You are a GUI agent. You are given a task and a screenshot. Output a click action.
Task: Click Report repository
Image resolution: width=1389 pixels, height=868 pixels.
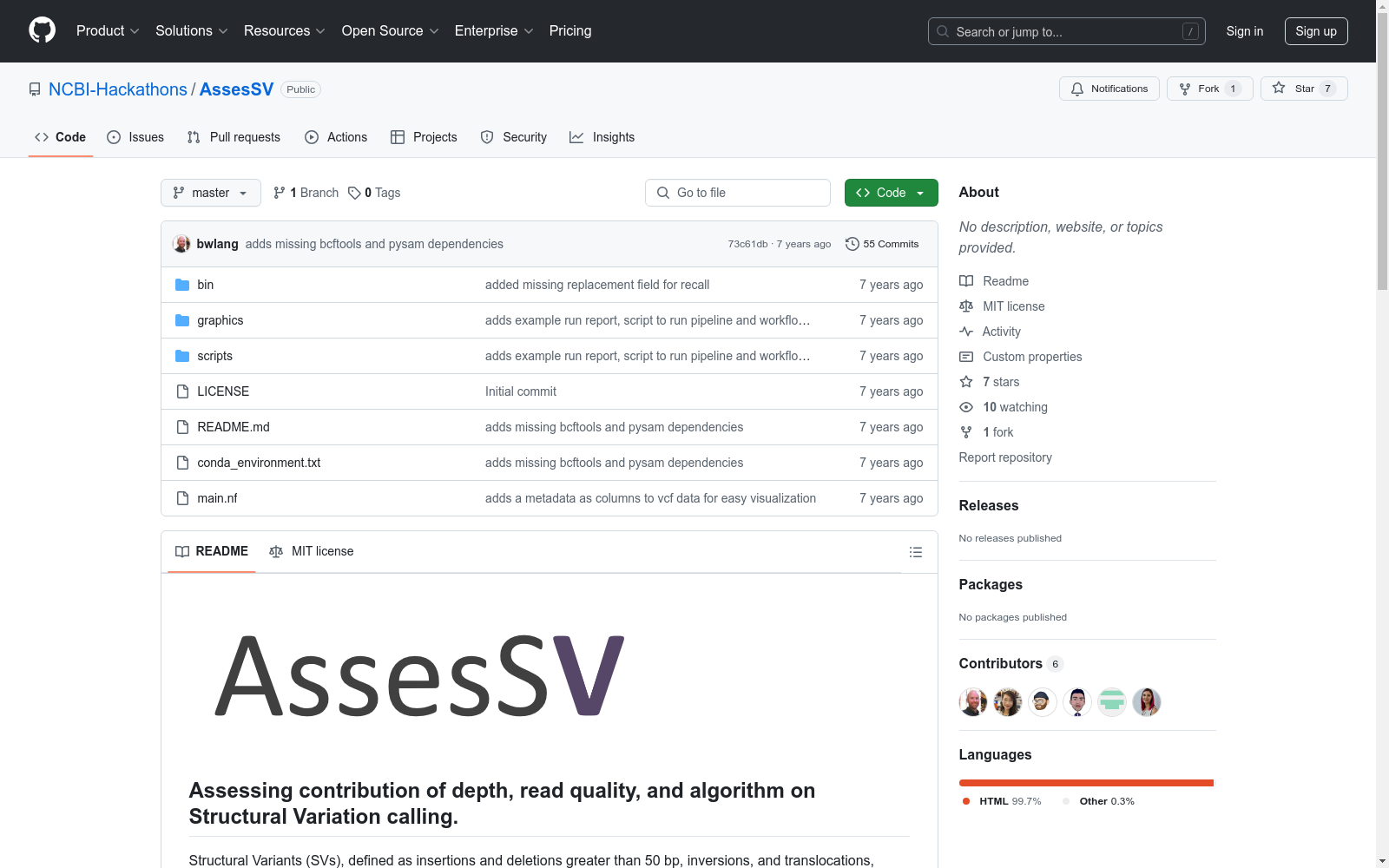click(1005, 457)
